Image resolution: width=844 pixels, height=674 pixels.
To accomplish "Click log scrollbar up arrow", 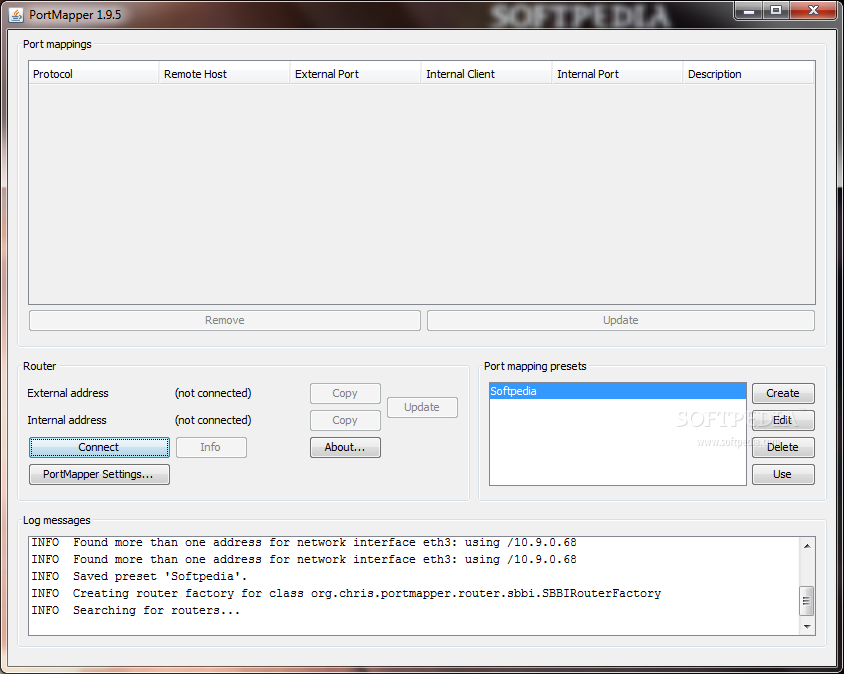I will 807,546.
